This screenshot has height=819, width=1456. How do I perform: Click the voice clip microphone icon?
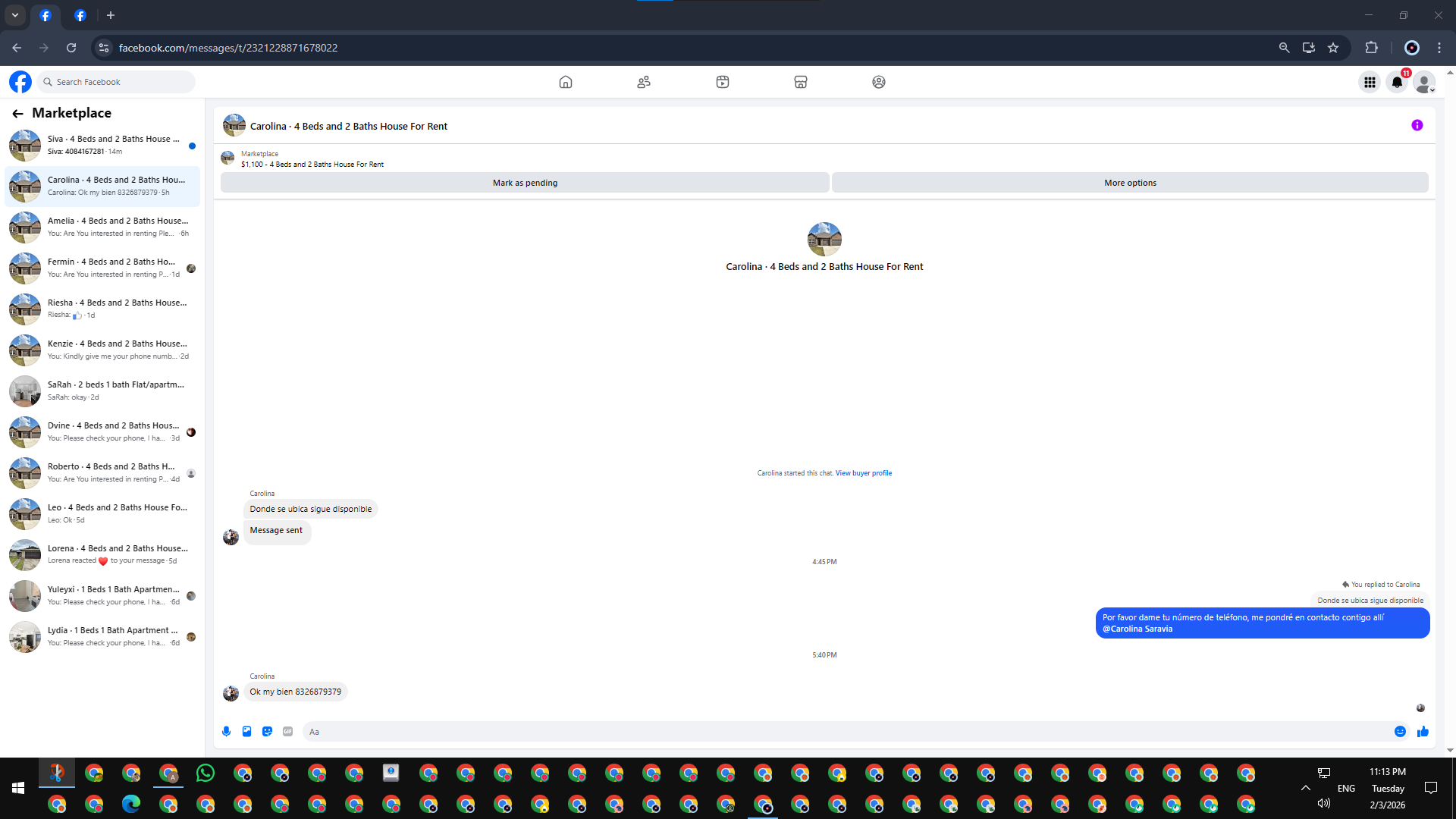[226, 732]
